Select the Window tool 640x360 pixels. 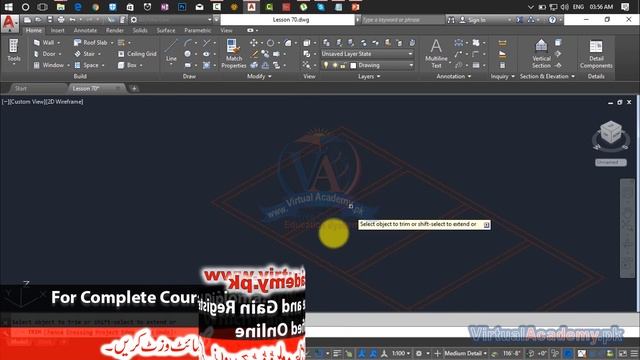click(49, 65)
